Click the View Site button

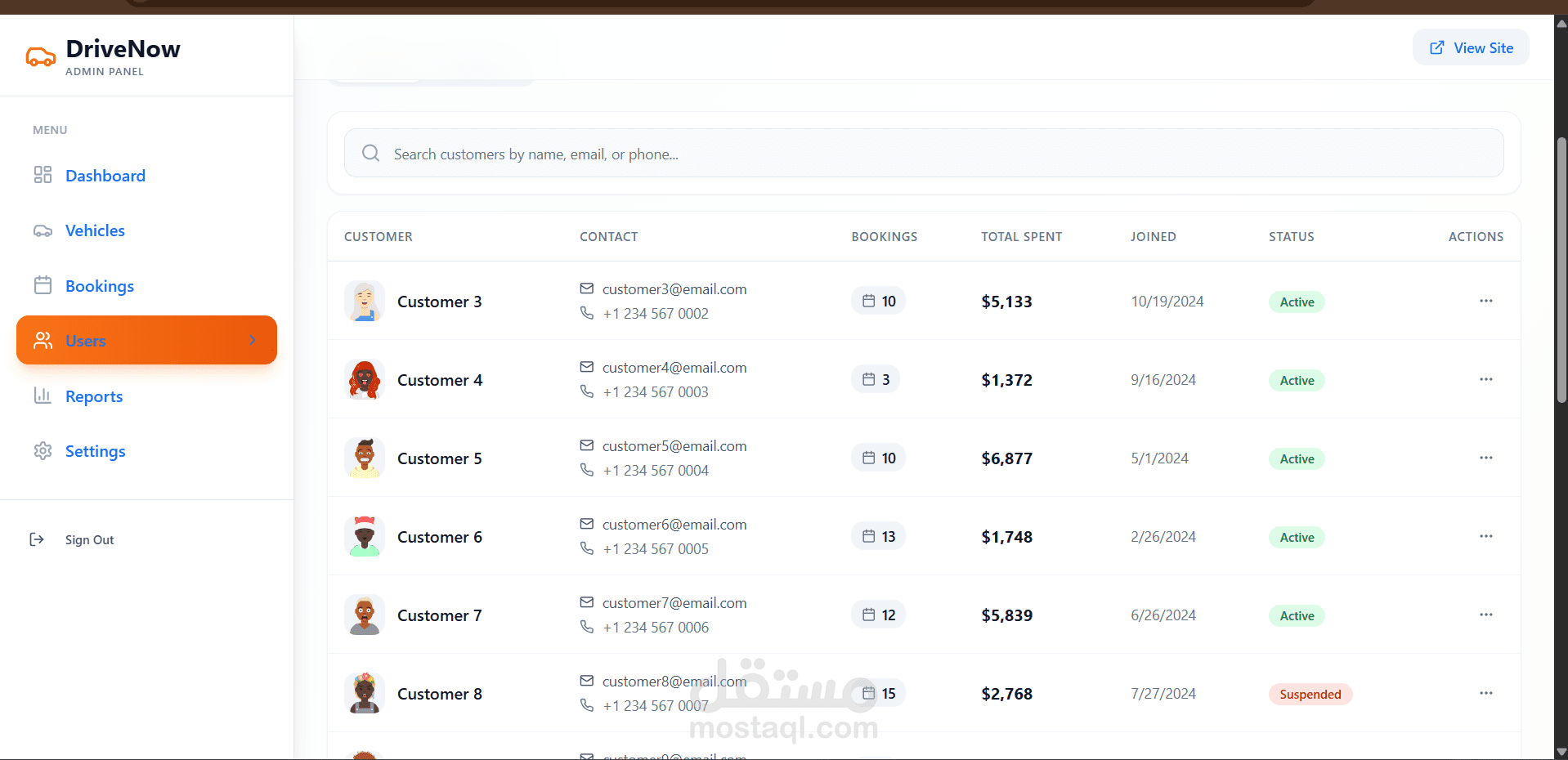pos(1471,47)
